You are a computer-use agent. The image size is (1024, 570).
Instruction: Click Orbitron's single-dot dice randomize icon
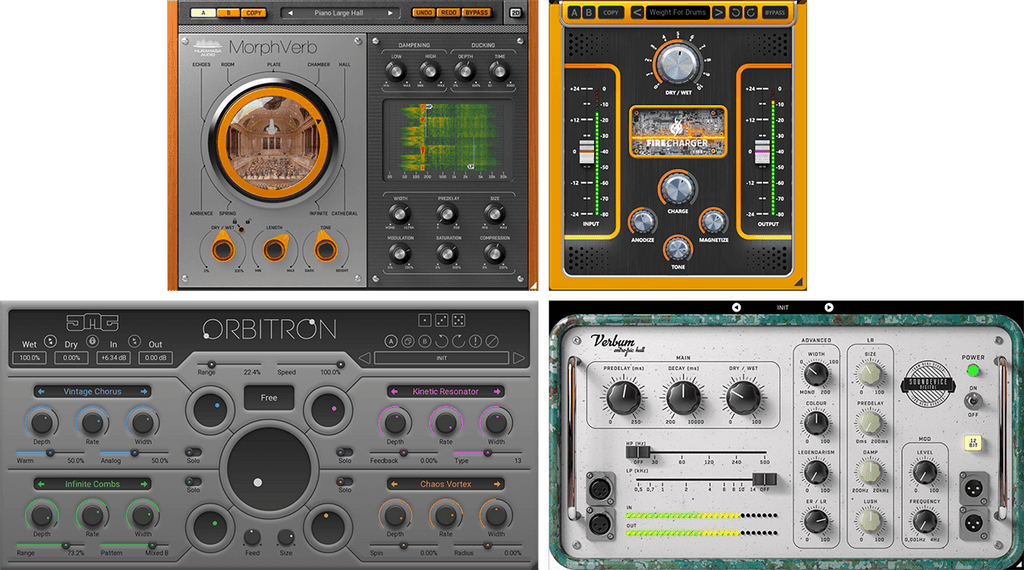[424, 320]
